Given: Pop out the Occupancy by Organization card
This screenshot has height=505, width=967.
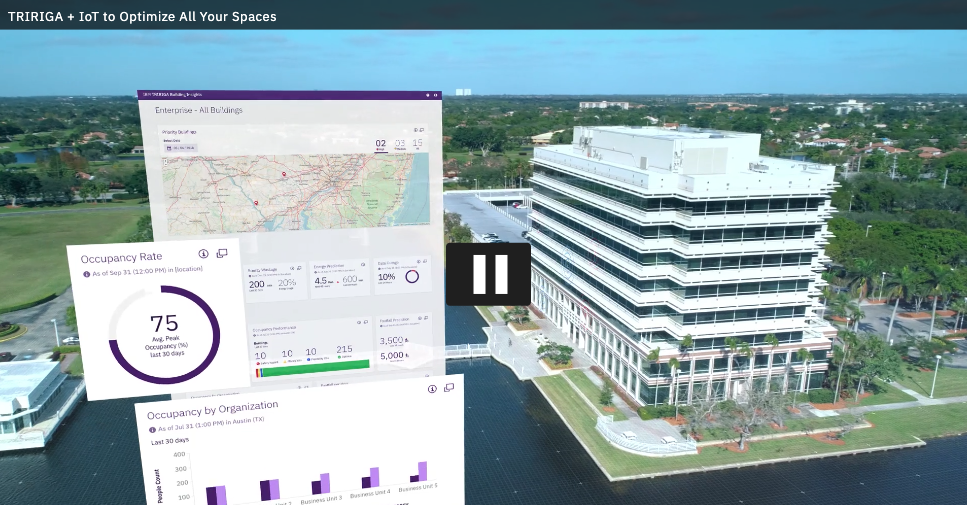Looking at the screenshot, I should click(449, 387).
